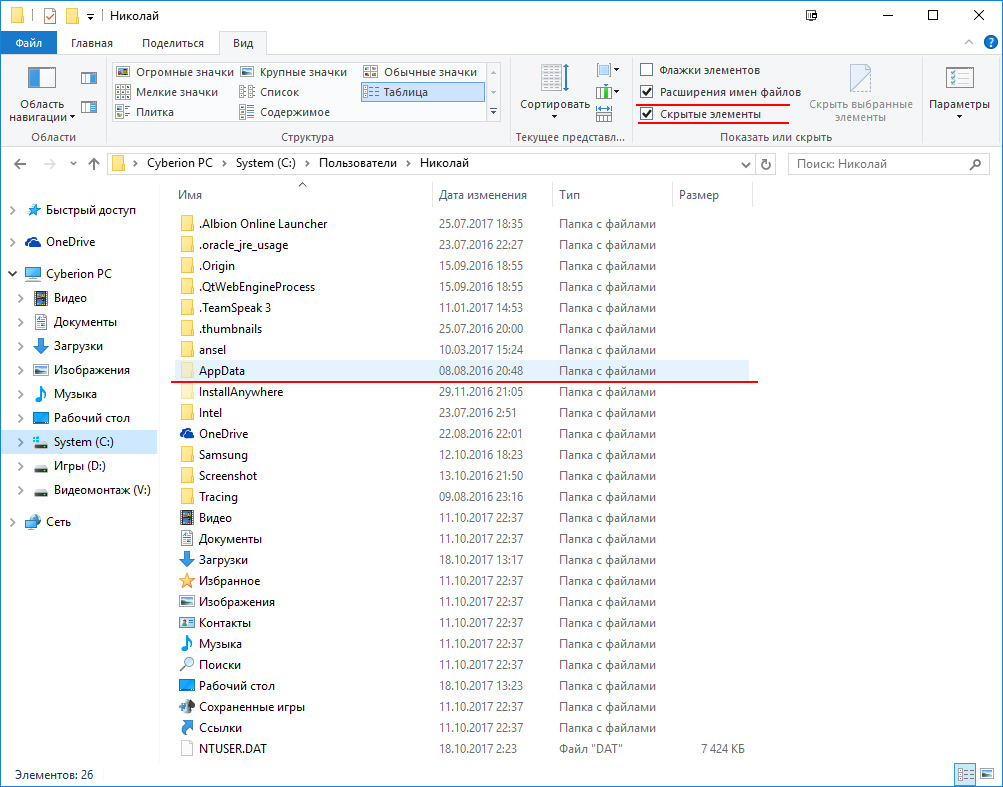Go up one level with up arrow

[x=94, y=164]
